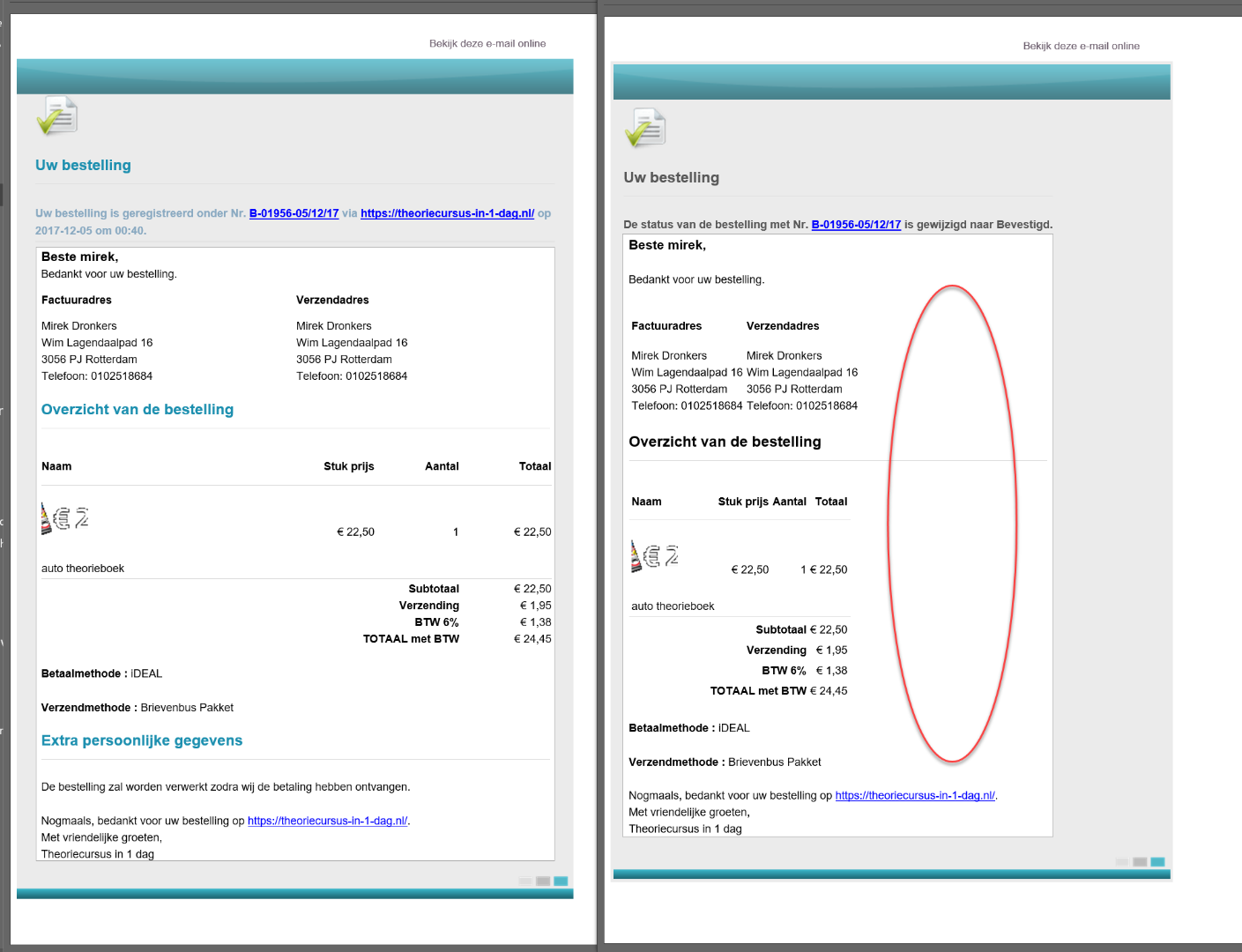Viewport: 1242px width, 952px height.
Task: Click the grey 'Uw bestelling' heading in right email
Action: (671, 178)
